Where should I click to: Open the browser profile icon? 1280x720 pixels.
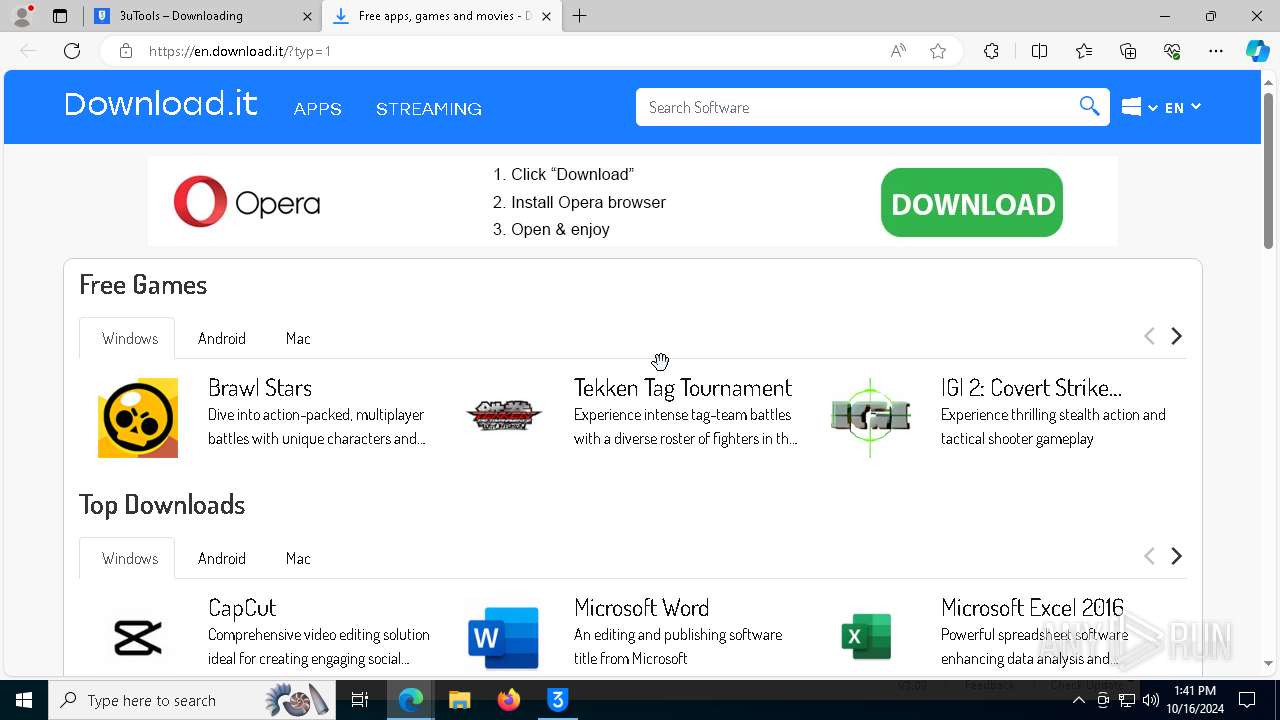point(22,16)
